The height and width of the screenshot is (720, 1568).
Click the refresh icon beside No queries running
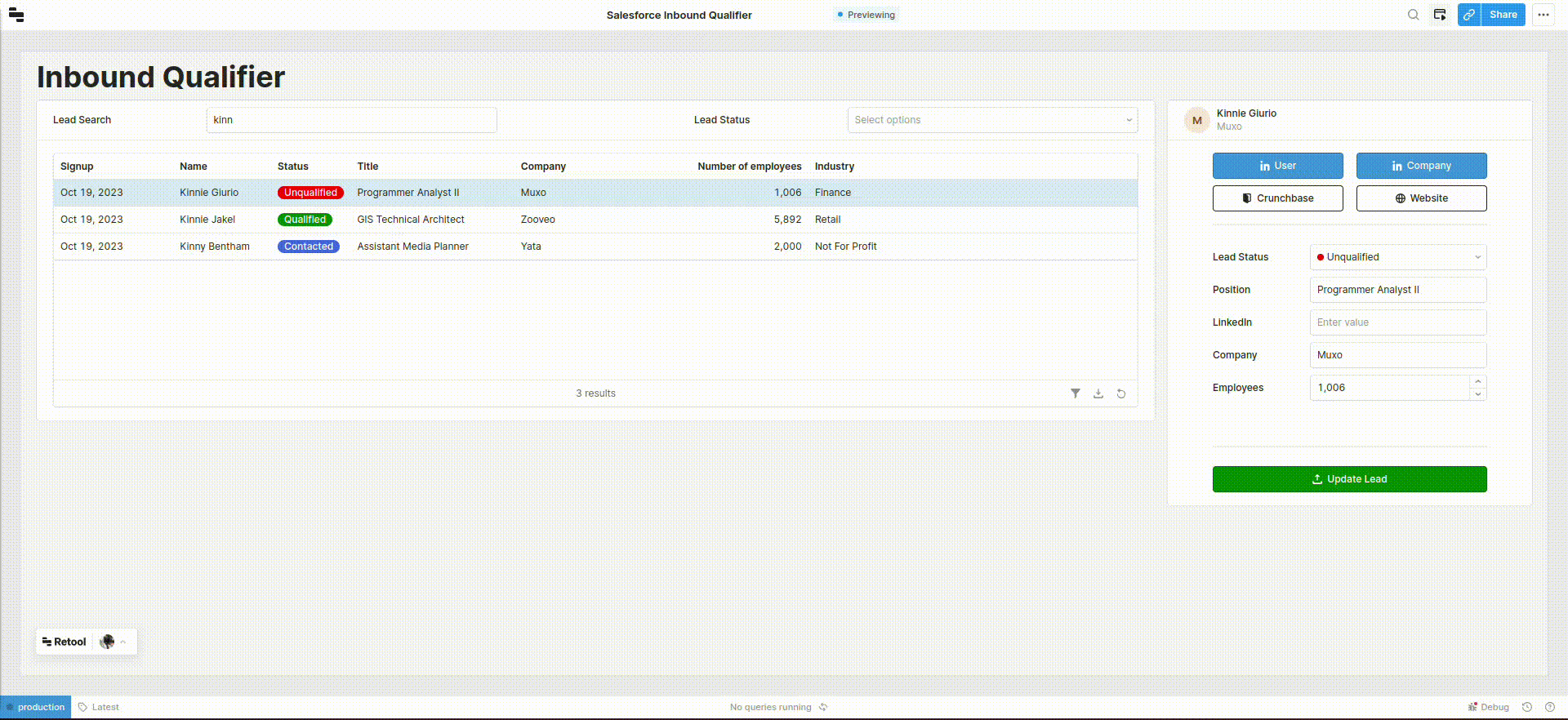pos(823,707)
